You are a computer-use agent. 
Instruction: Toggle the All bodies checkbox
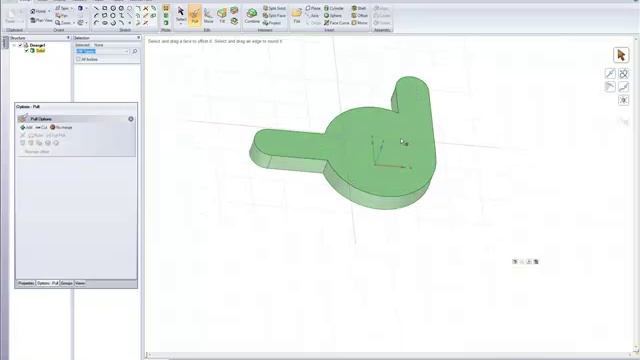tap(78, 59)
